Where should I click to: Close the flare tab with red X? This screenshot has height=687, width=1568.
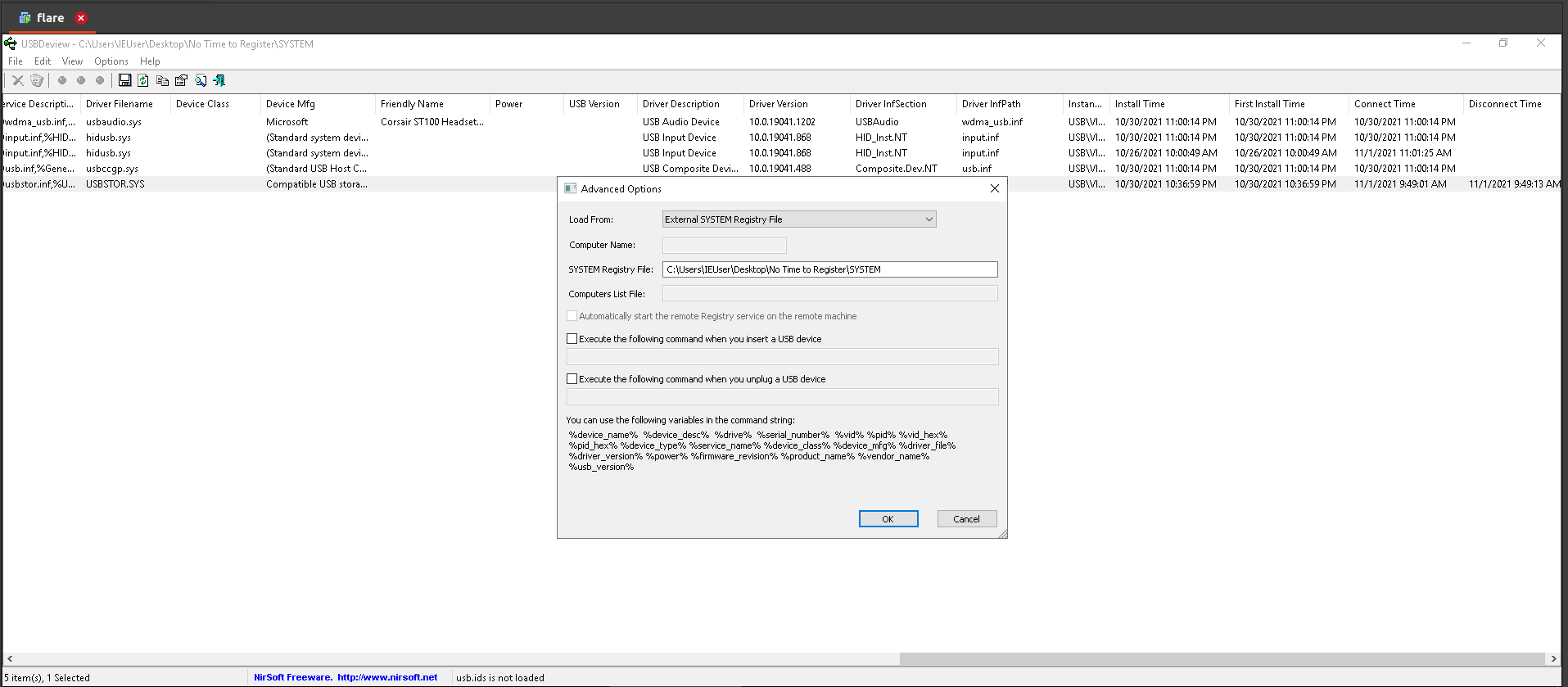click(x=81, y=18)
